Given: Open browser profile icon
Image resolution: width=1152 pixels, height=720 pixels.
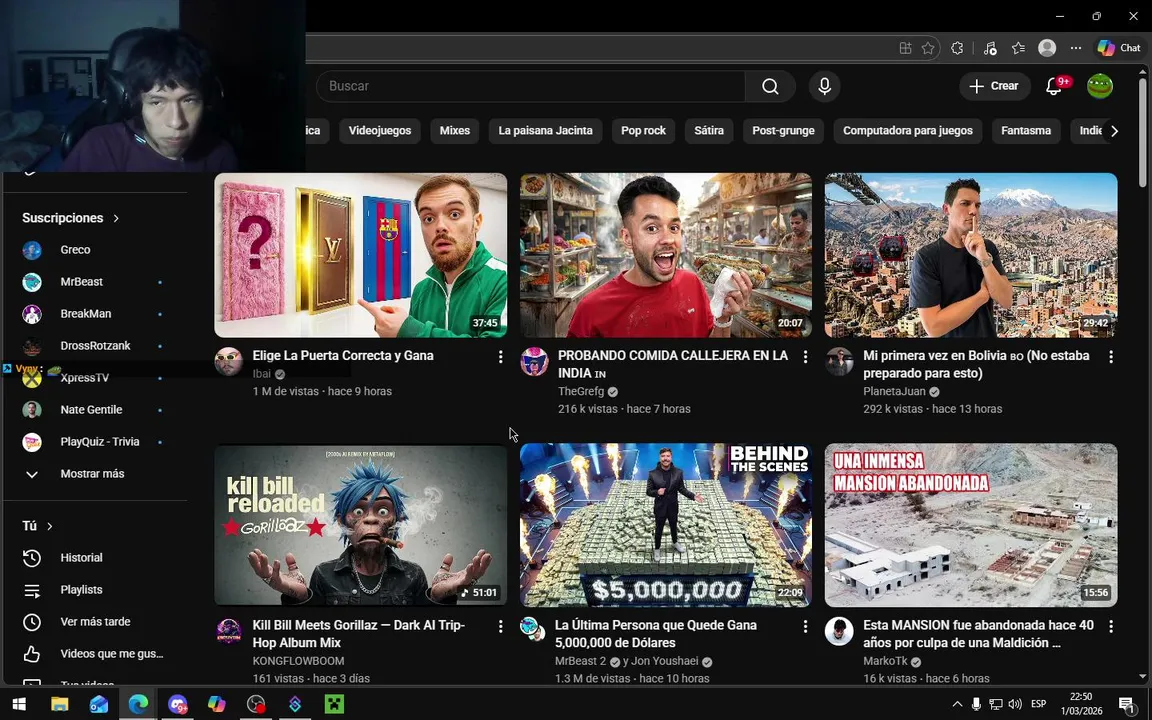Looking at the screenshot, I should coord(1047,48).
